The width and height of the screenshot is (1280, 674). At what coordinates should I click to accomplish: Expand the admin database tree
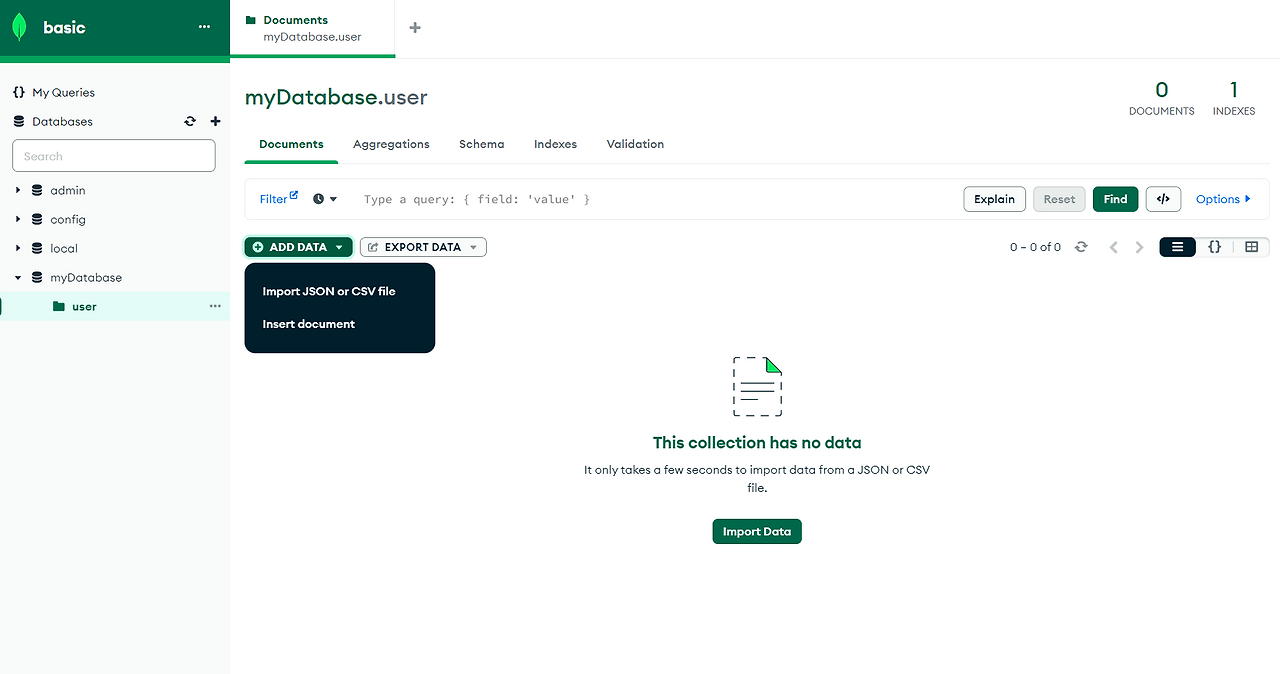coord(17,190)
